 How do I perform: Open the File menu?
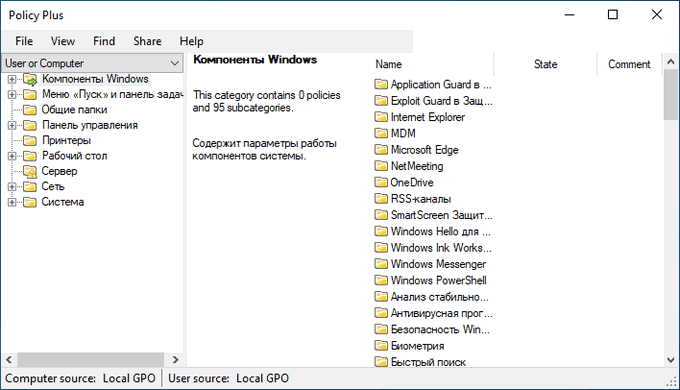[24, 41]
